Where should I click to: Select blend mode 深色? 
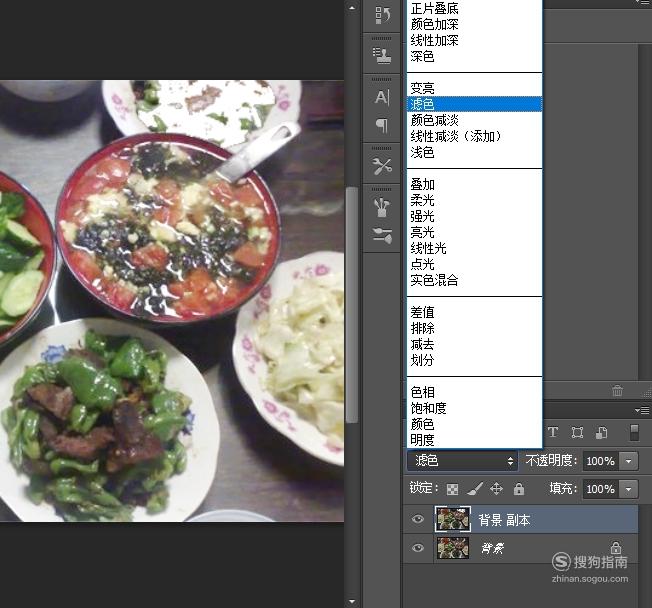point(475,56)
